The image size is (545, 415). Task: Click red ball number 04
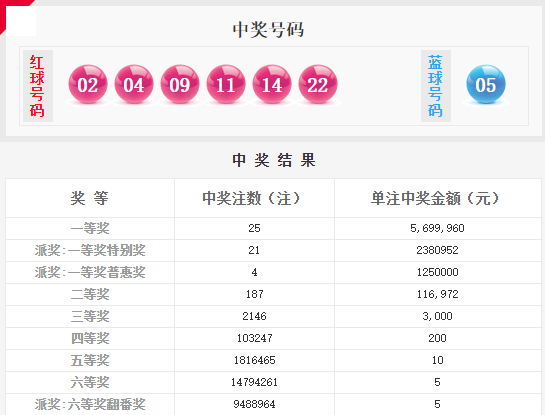[134, 84]
